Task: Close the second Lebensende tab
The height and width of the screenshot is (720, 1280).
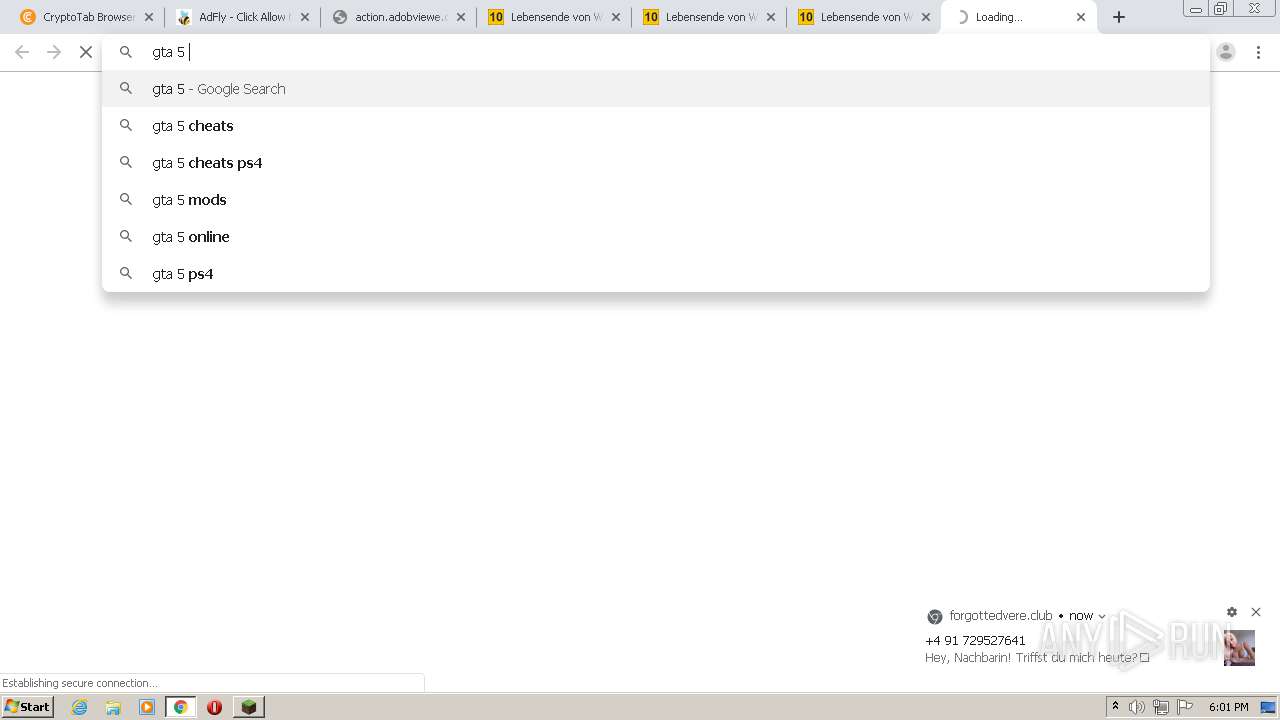Action: click(x=771, y=17)
